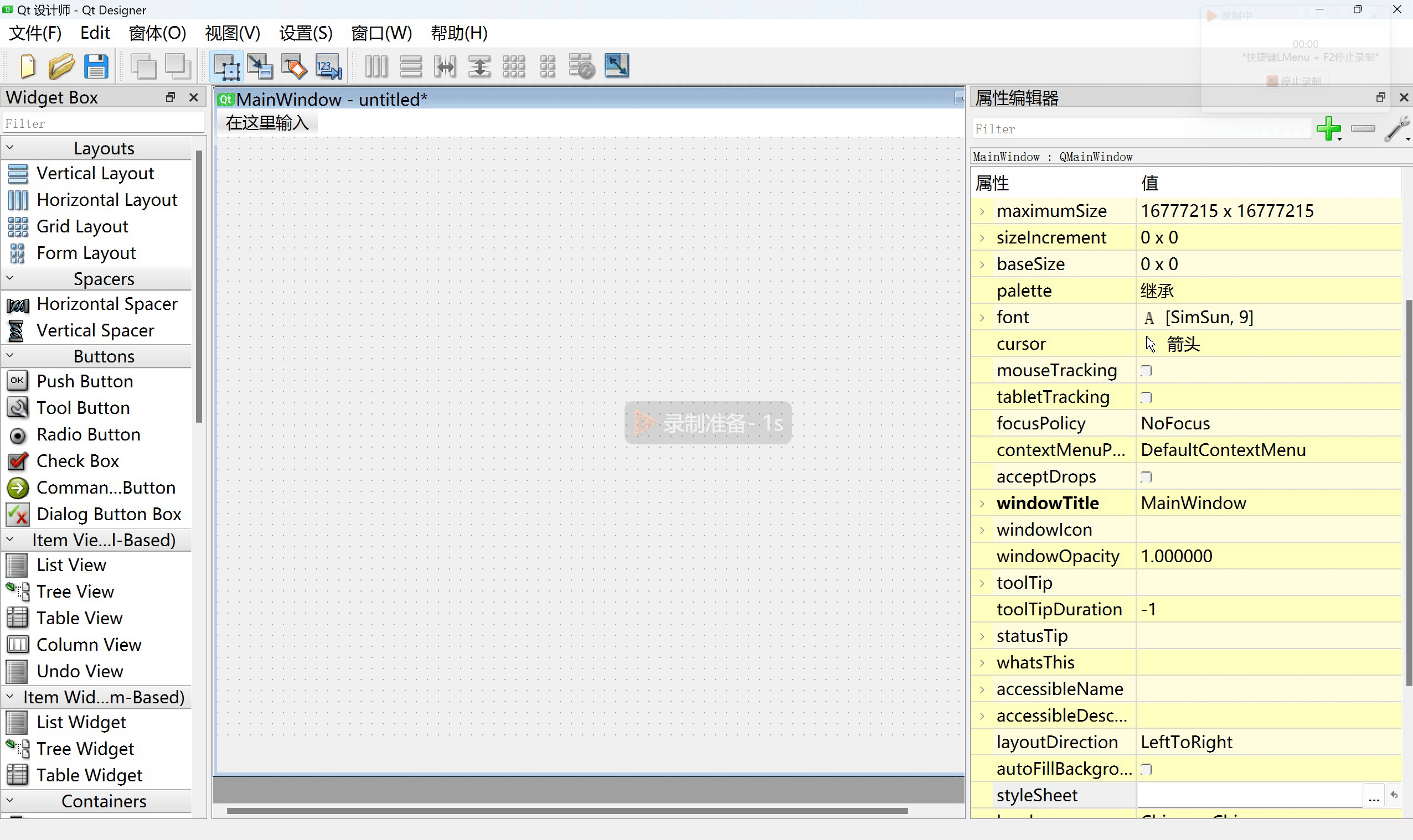Expand the toolTip property row

(x=982, y=583)
